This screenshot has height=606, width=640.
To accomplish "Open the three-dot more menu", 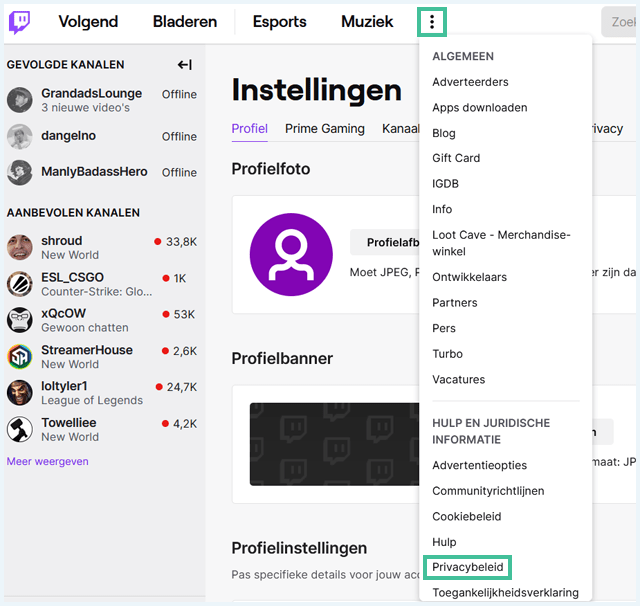I will click(432, 22).
